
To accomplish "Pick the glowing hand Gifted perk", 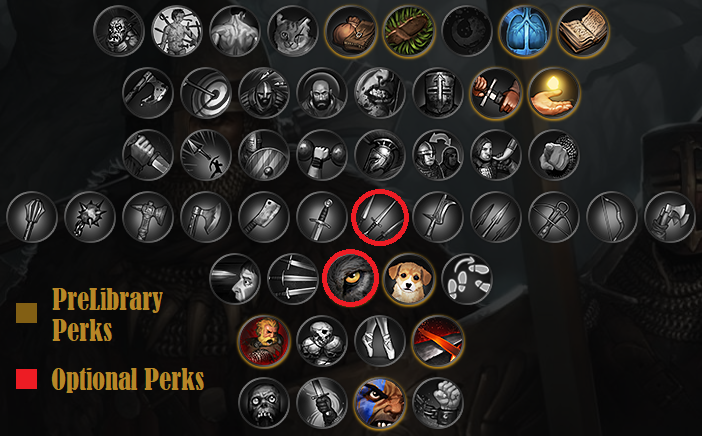I will (x=554, y=93).
